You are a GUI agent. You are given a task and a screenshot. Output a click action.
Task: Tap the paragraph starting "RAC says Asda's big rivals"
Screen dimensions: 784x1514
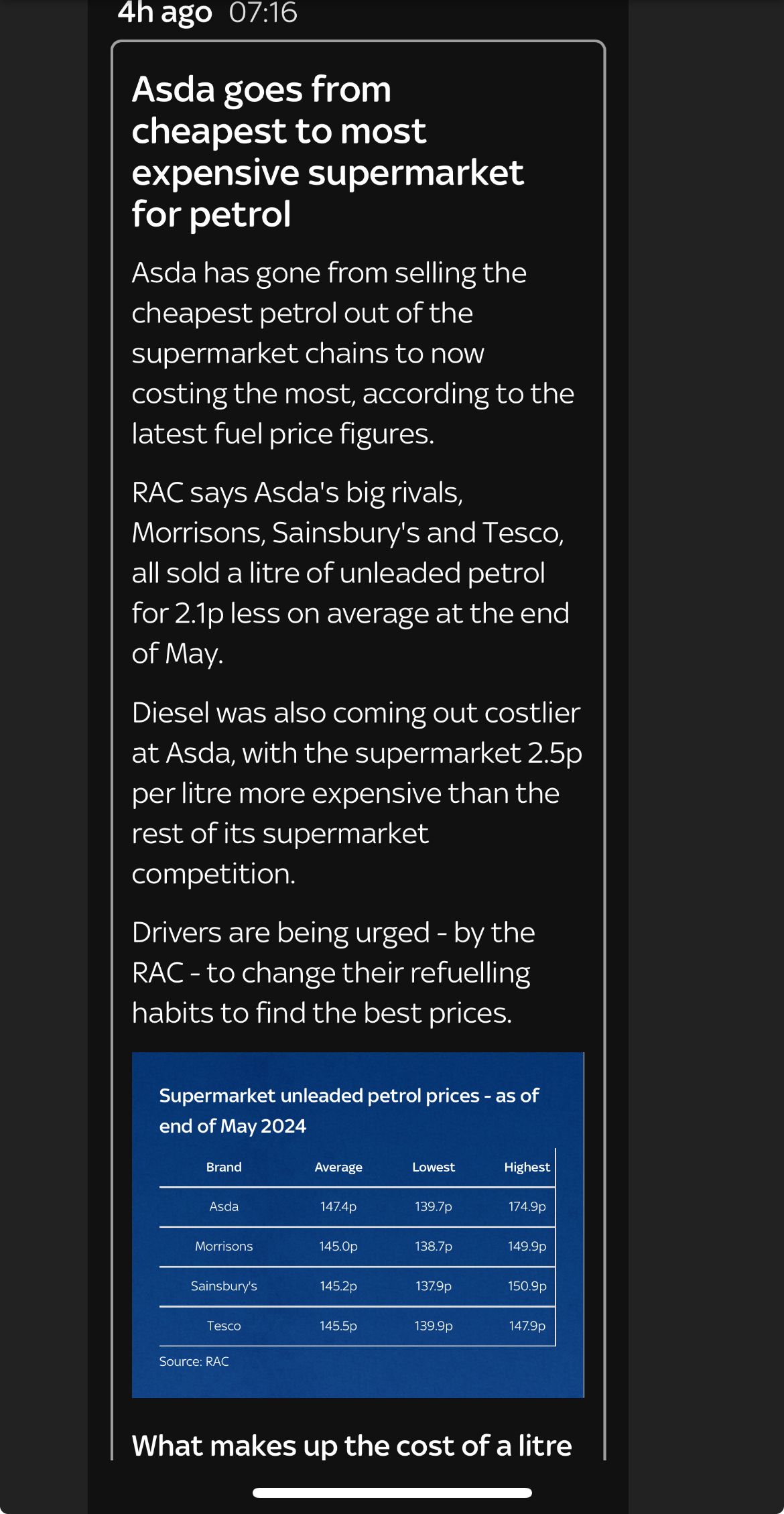click(x=350, y=572)
